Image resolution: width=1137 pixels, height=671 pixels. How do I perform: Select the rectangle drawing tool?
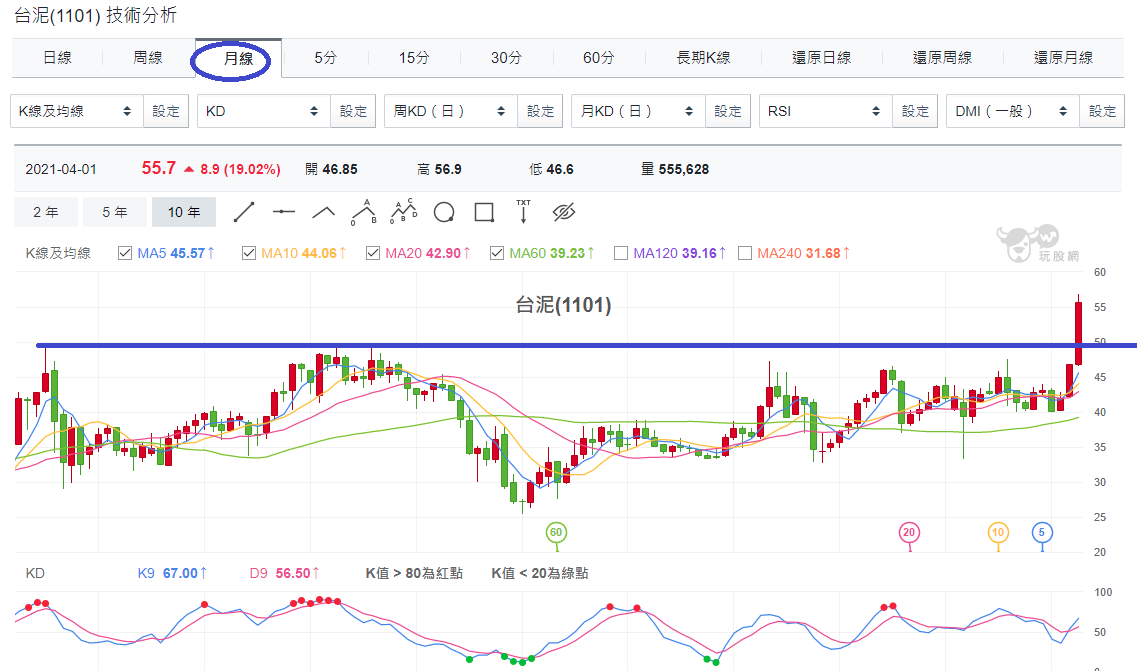pyautogui.click(x=484, y=212)
